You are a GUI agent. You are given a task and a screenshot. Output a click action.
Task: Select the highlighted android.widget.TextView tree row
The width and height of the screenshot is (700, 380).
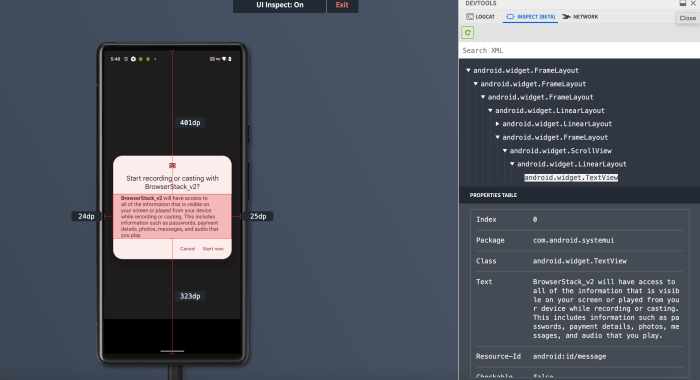(x=571, y=178)
